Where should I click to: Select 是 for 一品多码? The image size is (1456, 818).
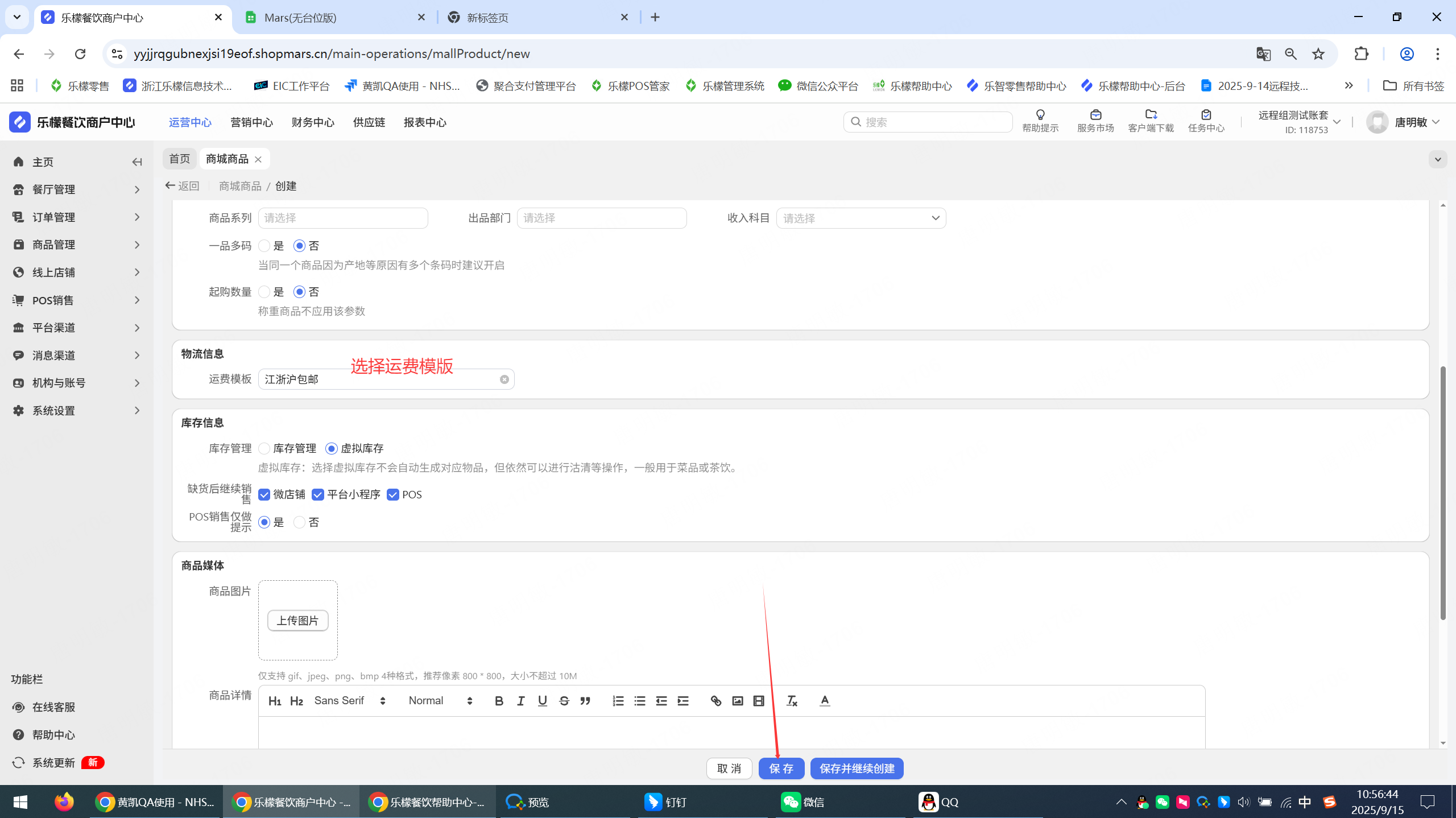[264, 246]
